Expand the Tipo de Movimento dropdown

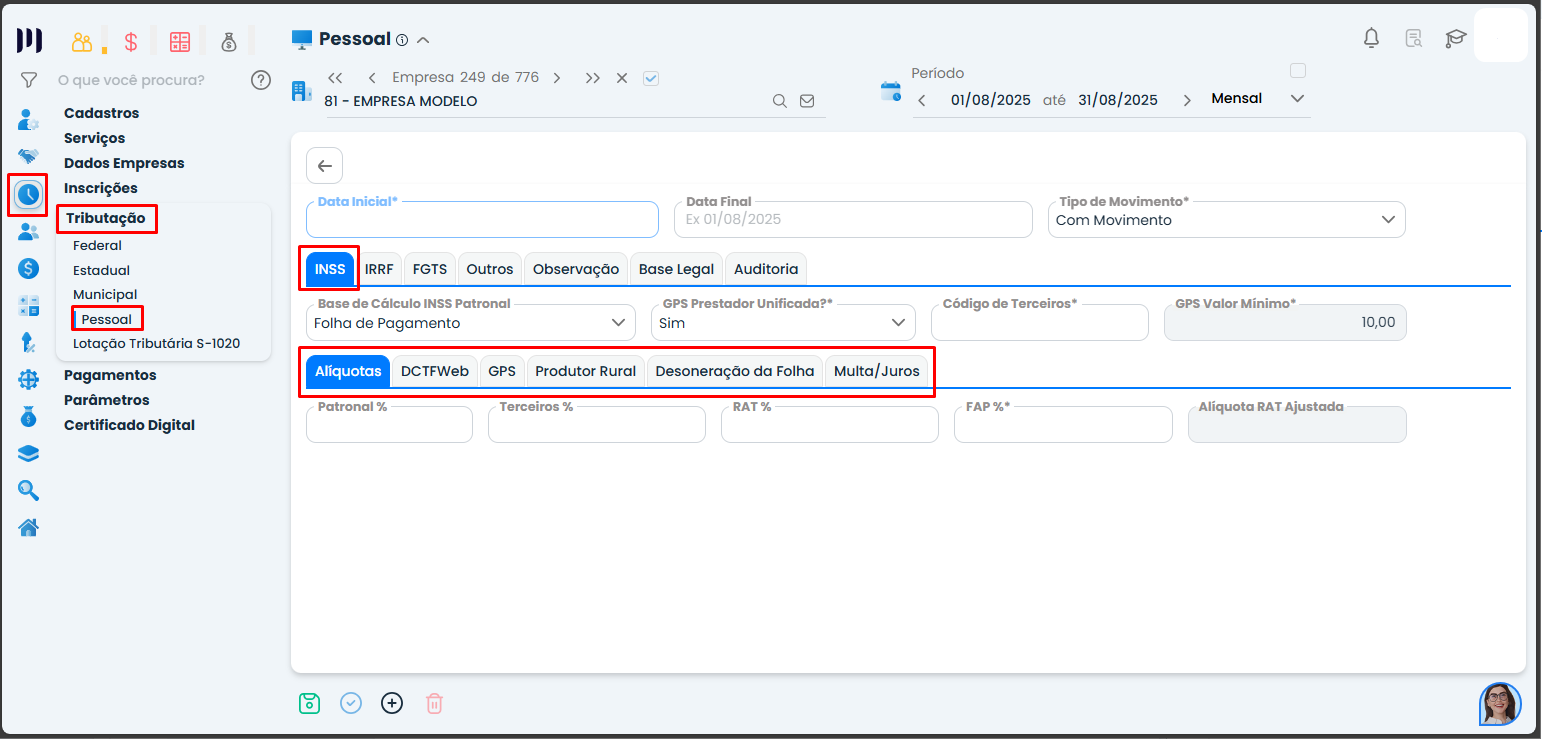pyautogui.click(x=1388, y=220)
